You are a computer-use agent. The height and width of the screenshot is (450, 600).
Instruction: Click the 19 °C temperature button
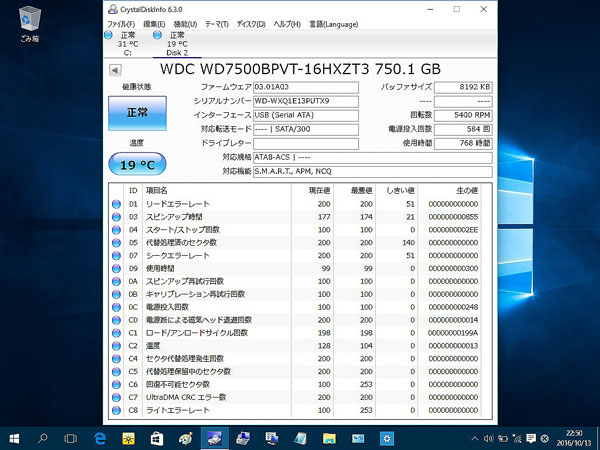(137, 165)
